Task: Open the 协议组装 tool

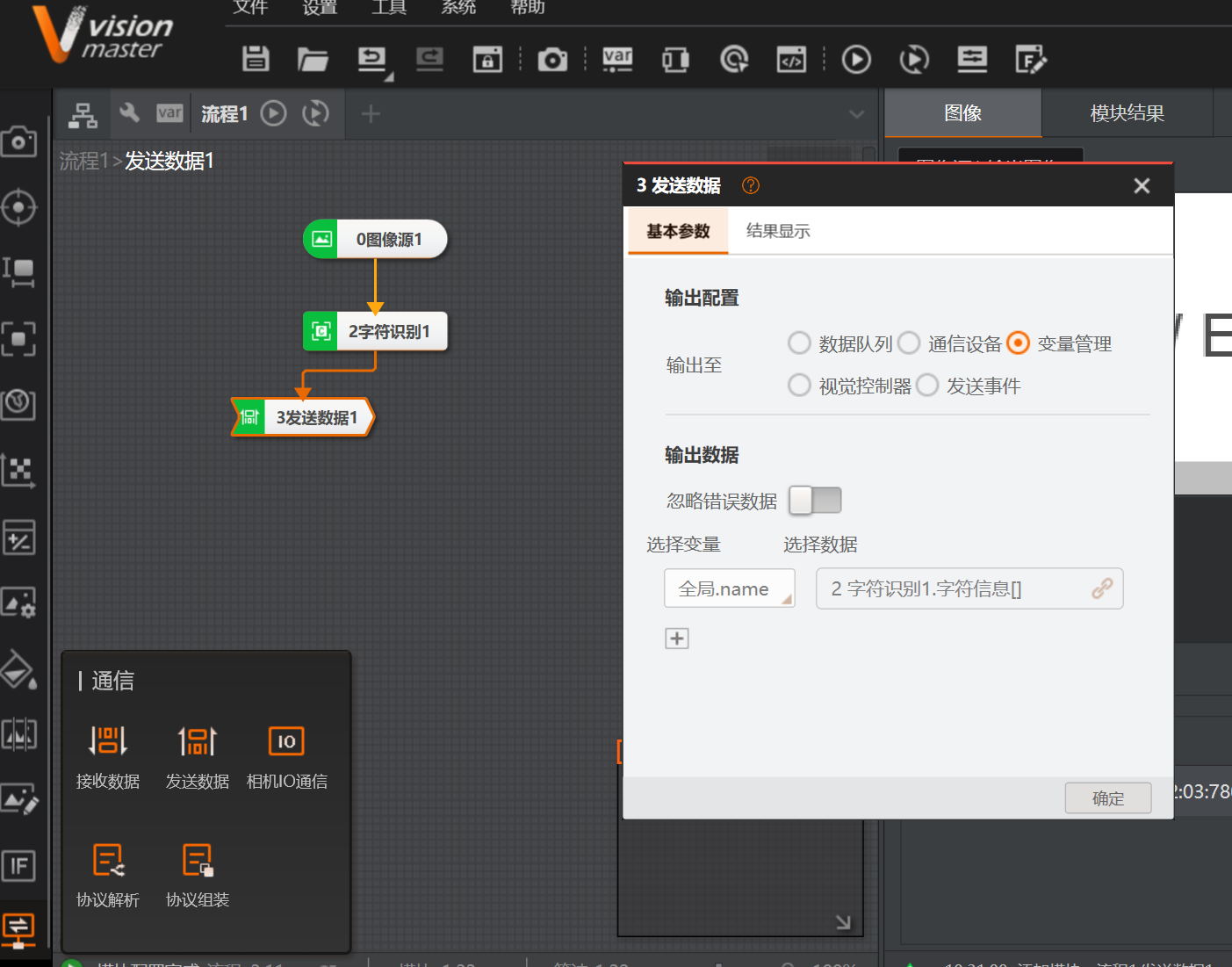Action: point(197,874)
